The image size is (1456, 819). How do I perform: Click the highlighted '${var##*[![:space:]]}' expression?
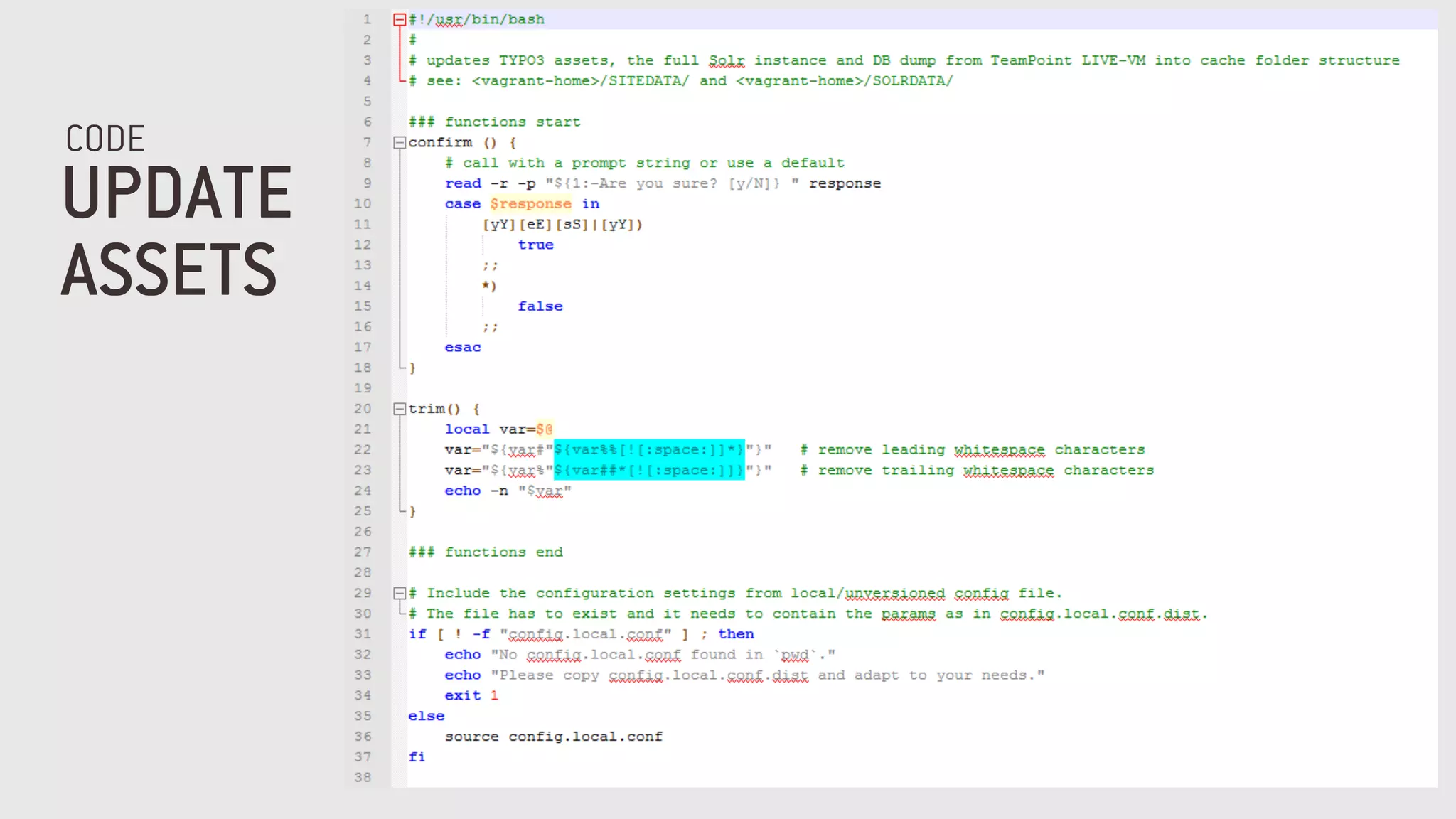click(x=649, y=471)
